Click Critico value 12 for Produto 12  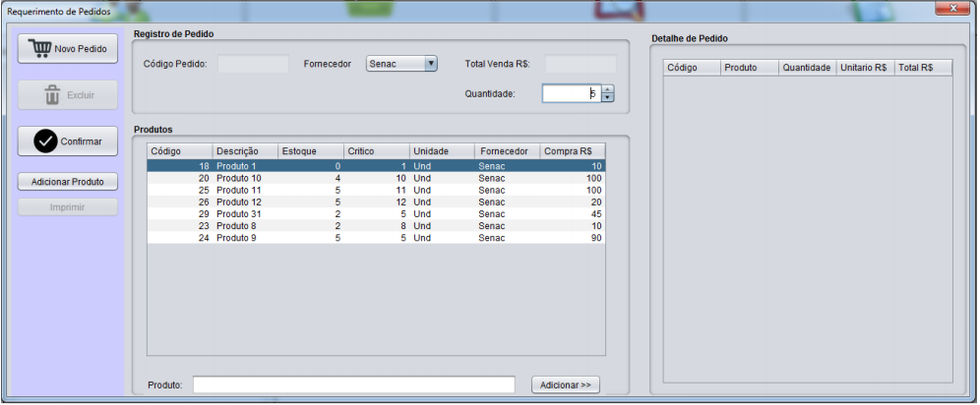[x=401, y=202]
